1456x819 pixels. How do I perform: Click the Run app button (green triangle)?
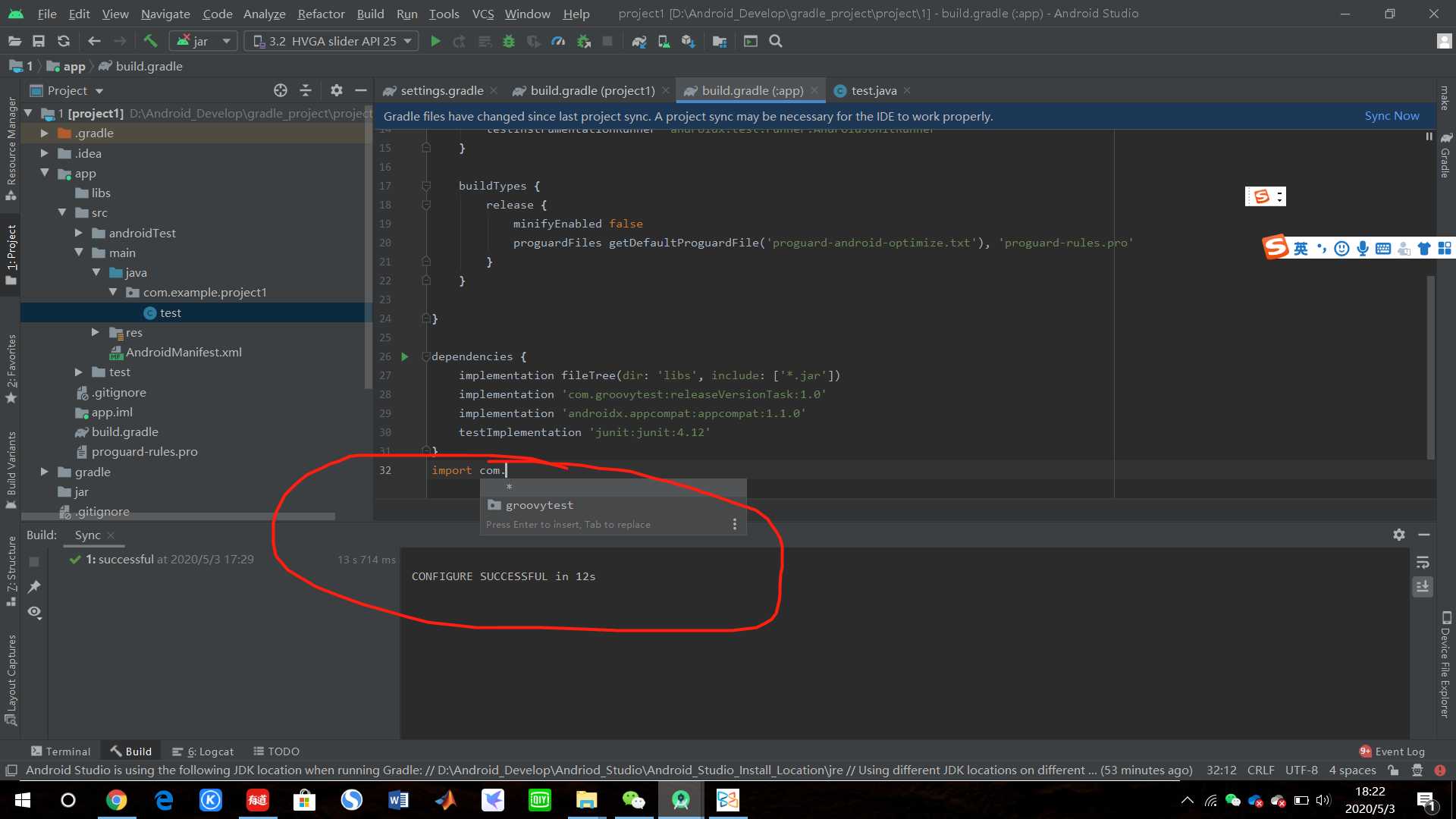pyautogui.click(x=435, y=41)
